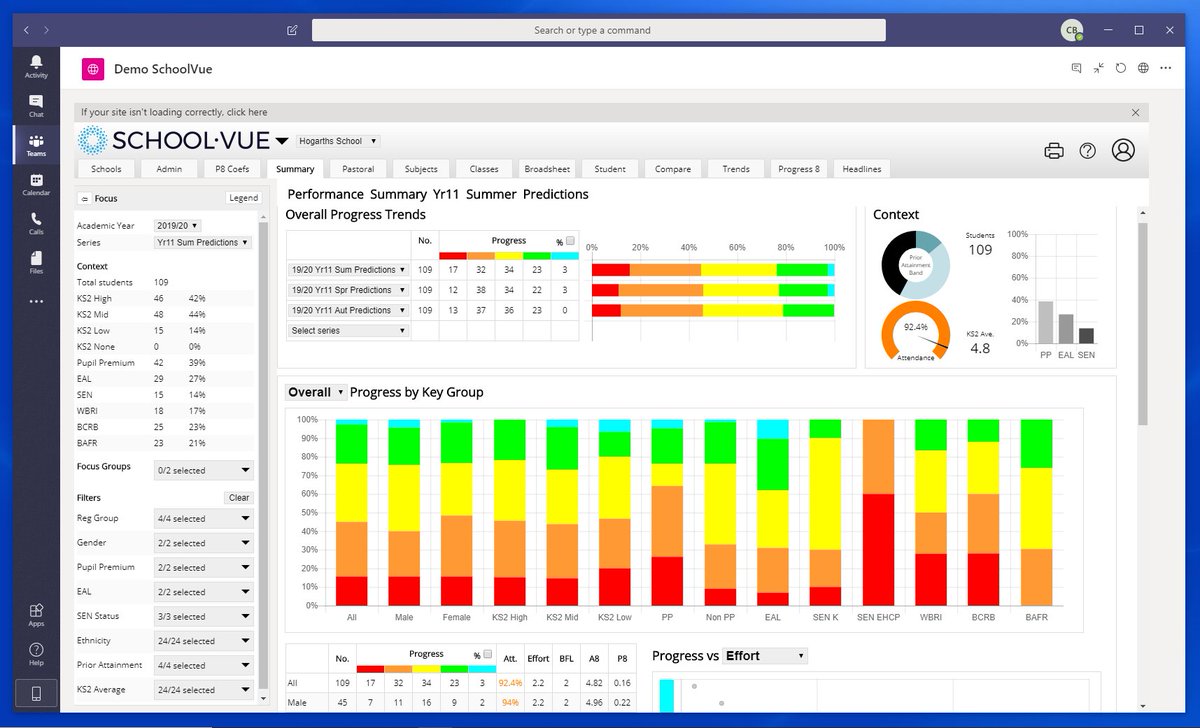
Task: Switch to the Subjects tab
Action: pyautogui.click(x=421, y=169)
